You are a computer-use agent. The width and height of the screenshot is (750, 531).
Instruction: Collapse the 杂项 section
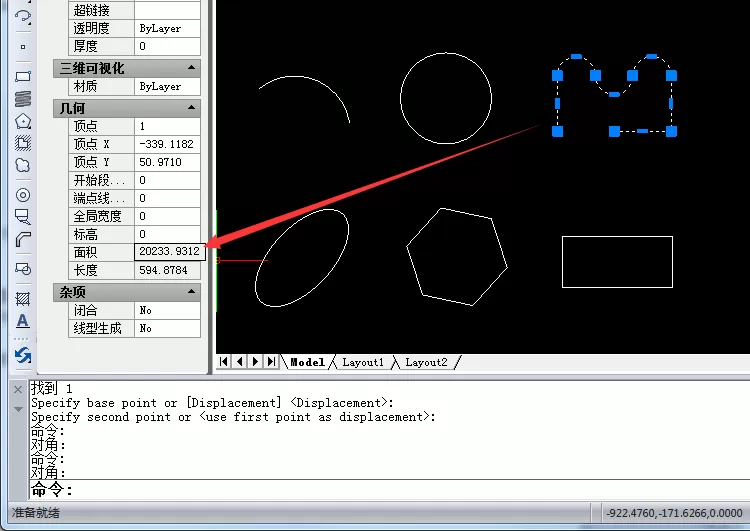click(192, 292)
